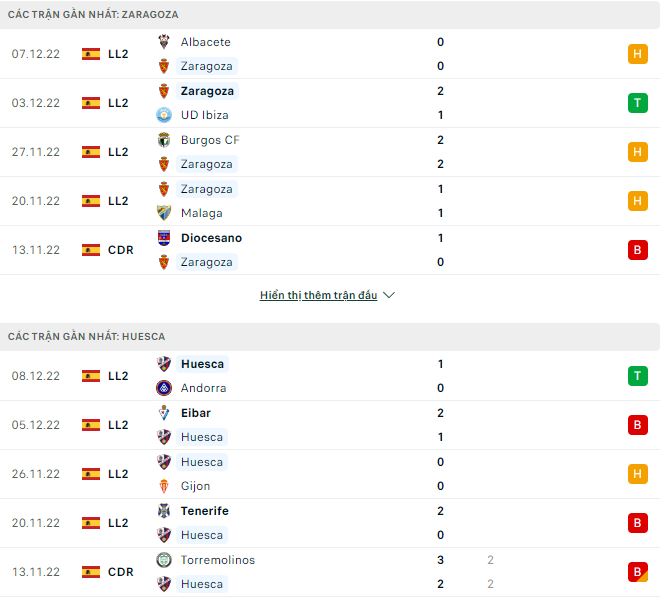Click the orange H badge for Albacete match
The height and width of the screenshot is (600, 669).
637,54
